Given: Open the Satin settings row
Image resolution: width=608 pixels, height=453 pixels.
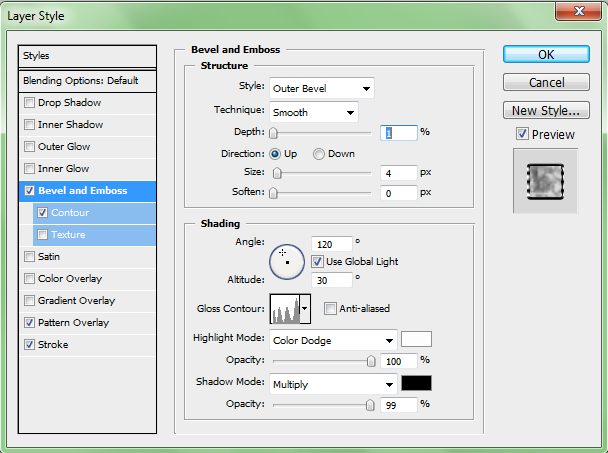Looking at the screenshot, I should point(87,257).
